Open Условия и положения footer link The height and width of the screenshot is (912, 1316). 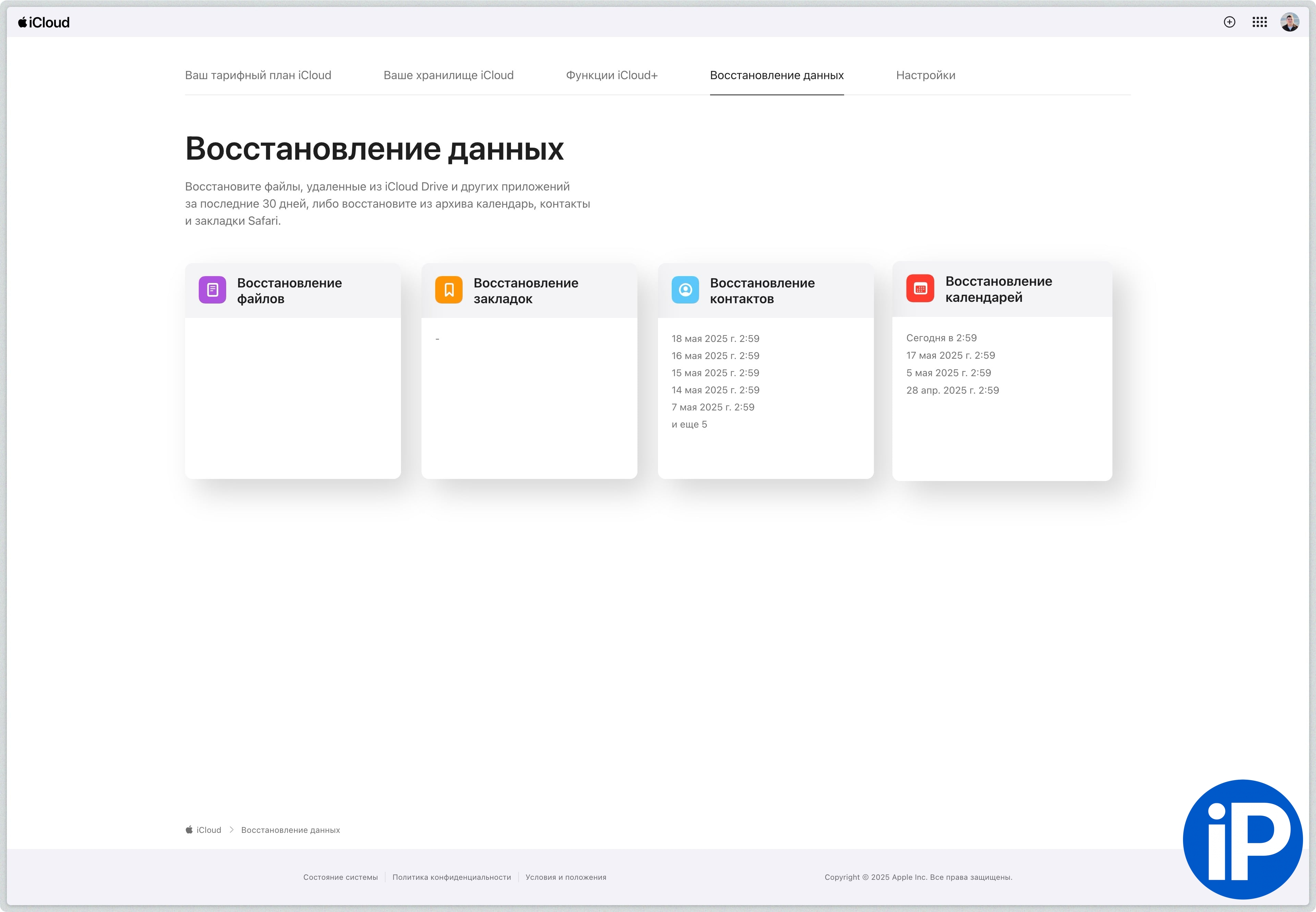click(565, 877)
